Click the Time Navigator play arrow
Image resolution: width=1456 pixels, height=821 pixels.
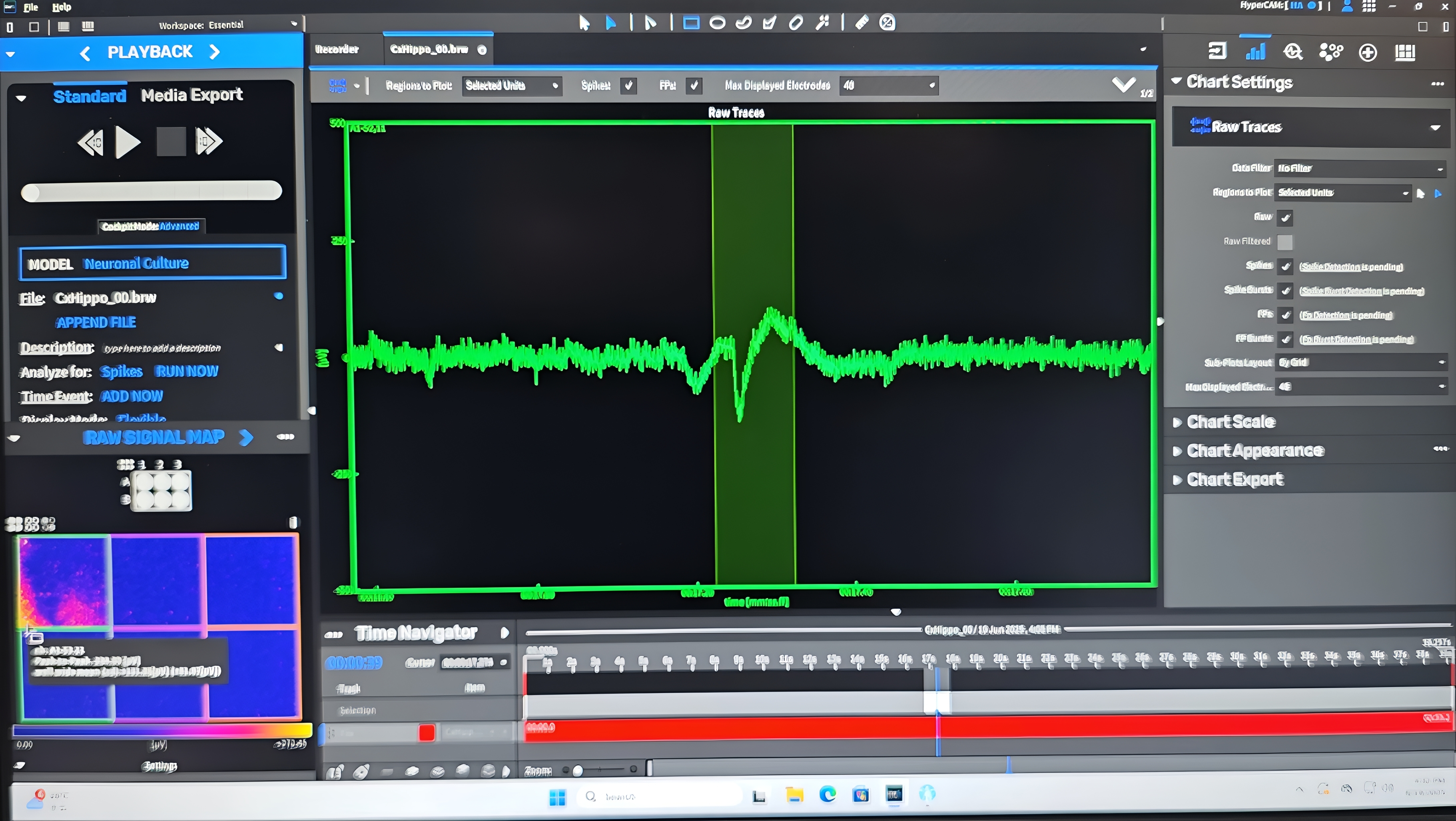pos(505,633)
